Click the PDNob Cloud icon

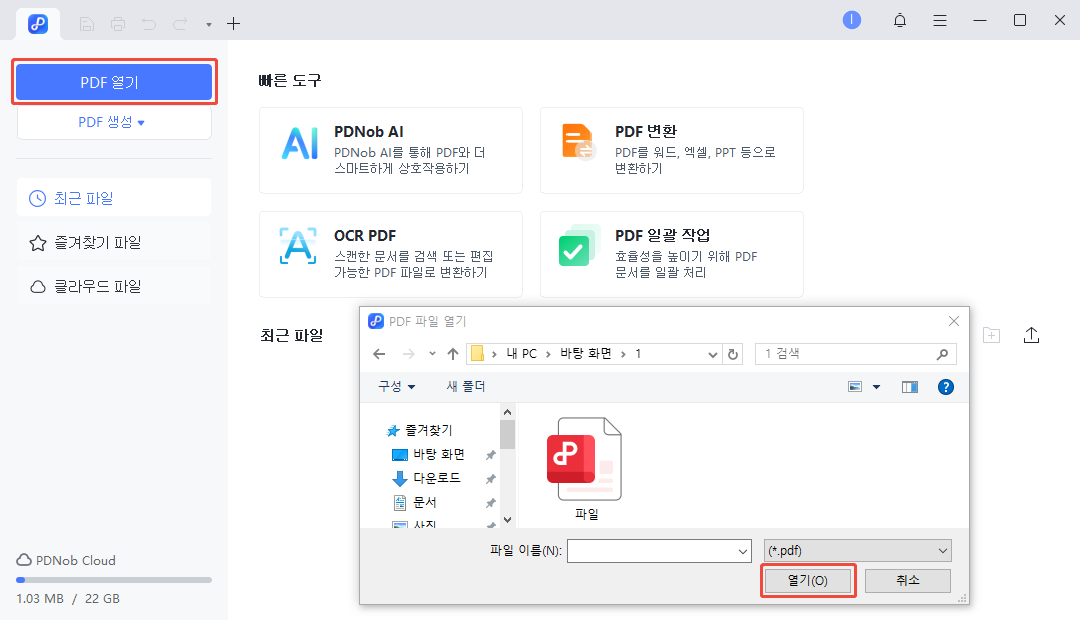pyautogui.click(x=23, y=560)
